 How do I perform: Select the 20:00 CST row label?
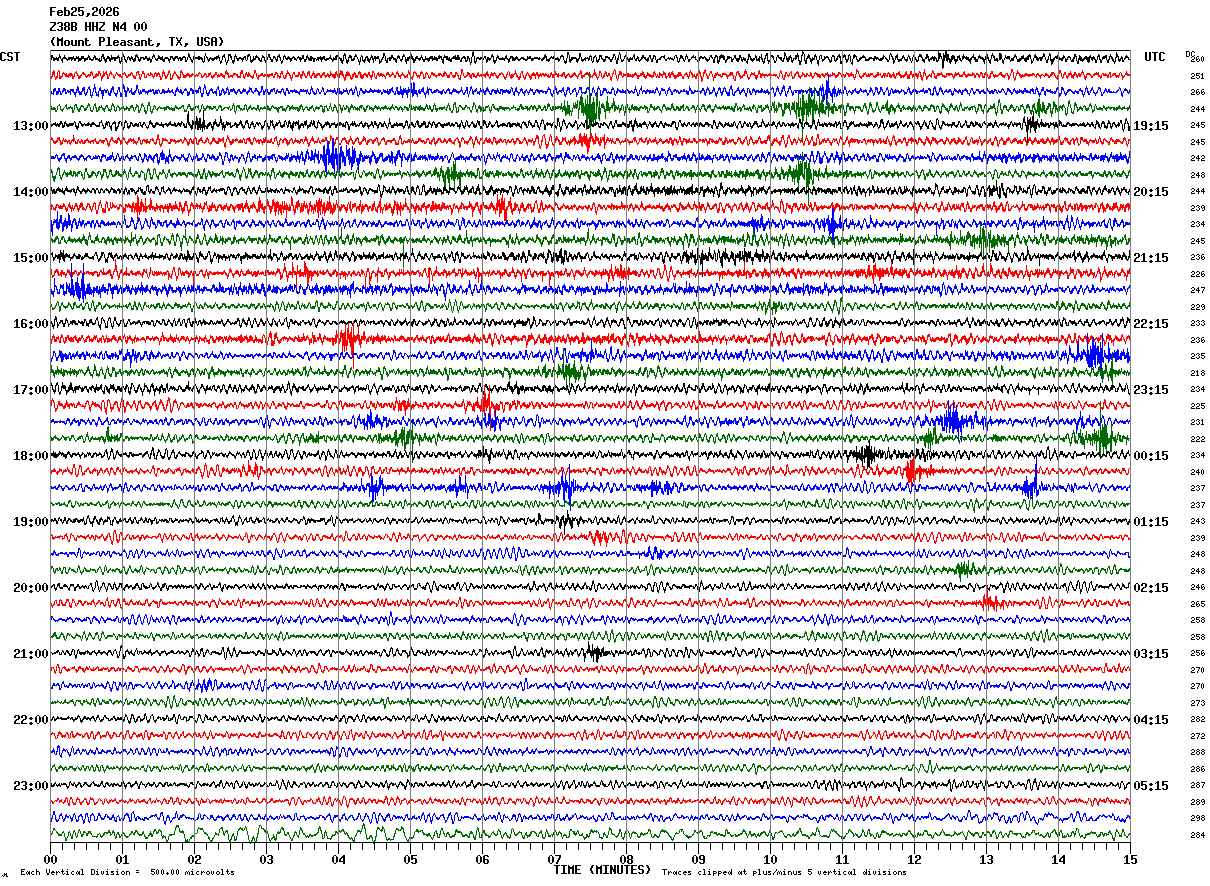coord(30,588)
